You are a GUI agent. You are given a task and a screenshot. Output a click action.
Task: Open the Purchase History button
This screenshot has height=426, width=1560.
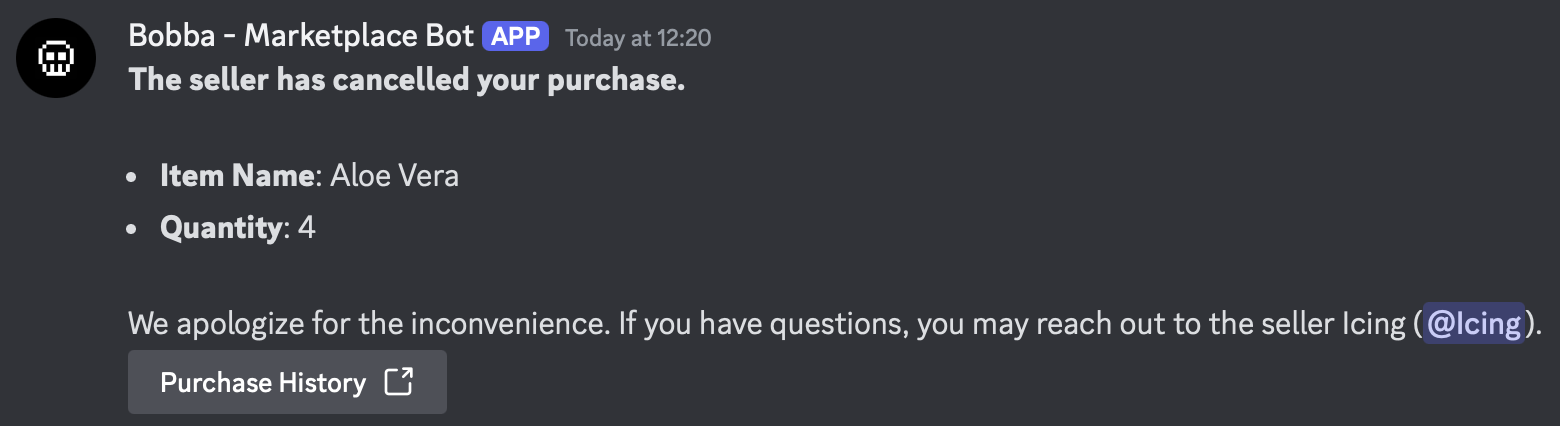[287, 382]
